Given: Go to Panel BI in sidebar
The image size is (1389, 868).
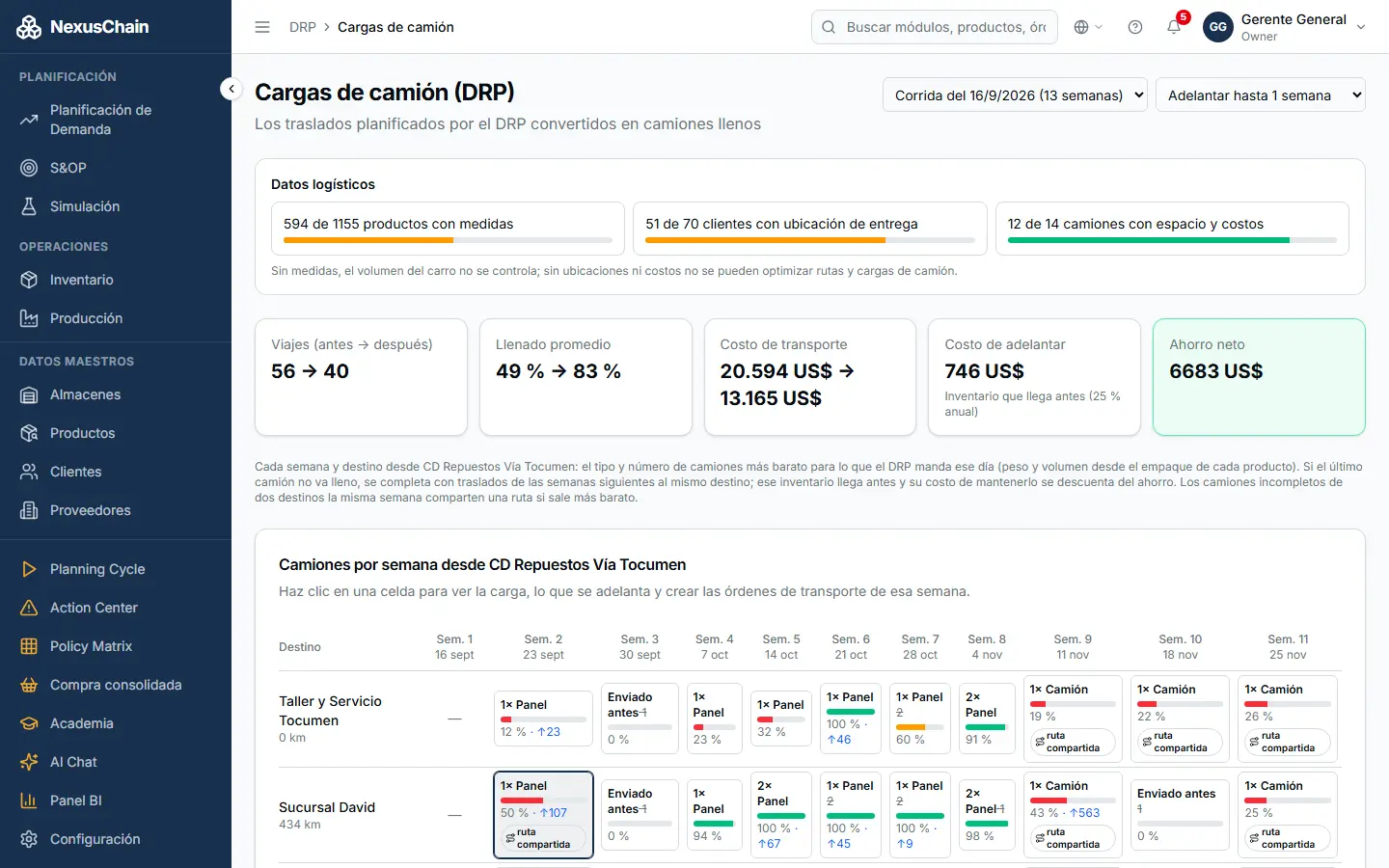Looking at the screenshot, I should 116,800.
